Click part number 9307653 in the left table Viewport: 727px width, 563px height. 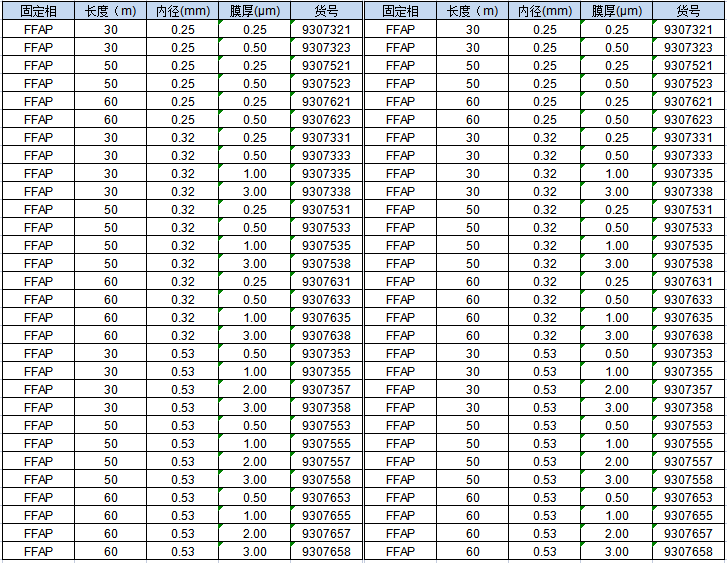pyautogui.click(x=326, y=498)
